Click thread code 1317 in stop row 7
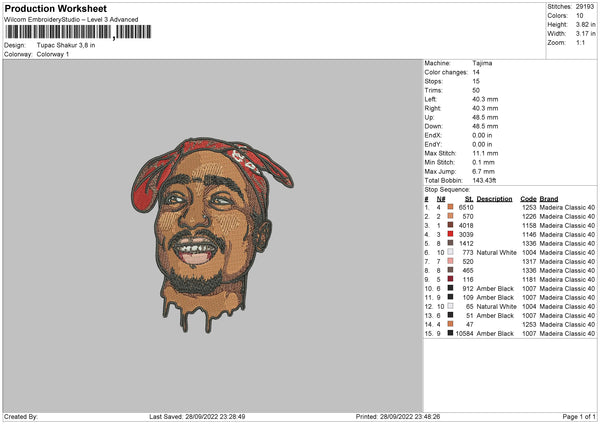This screenshot has height=424, width=600. [x=529, y=262]
